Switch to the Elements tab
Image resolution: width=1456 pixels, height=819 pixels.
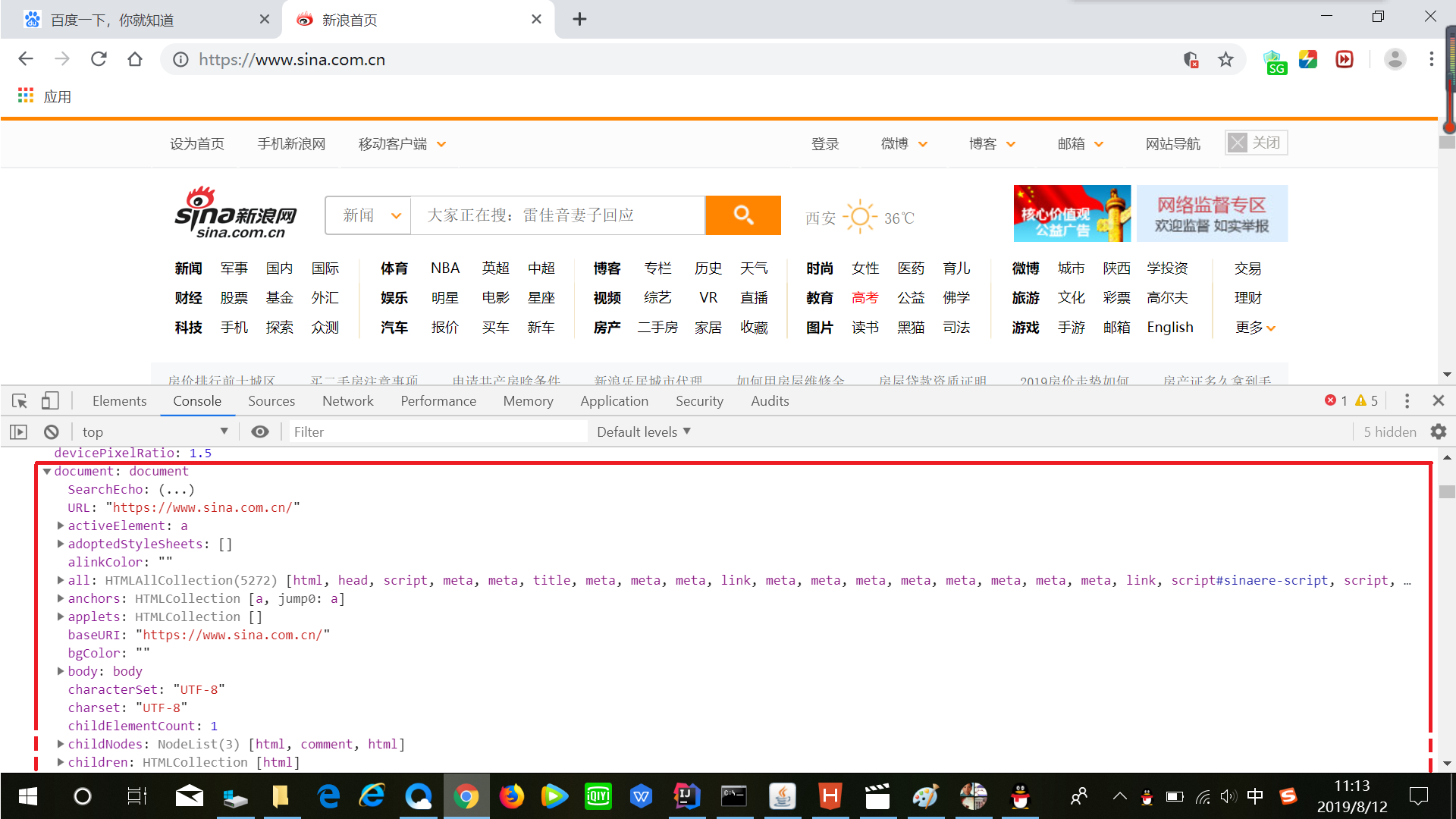[119, 401]
